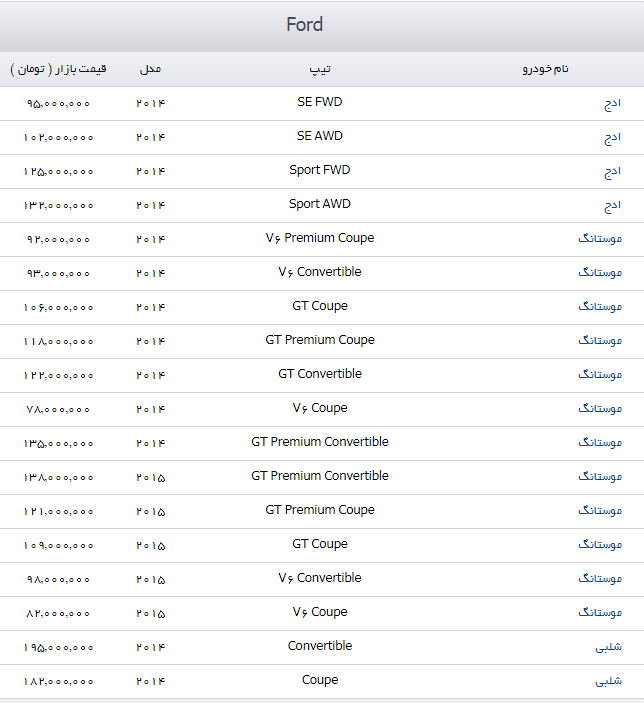The height and width of the screenshot is (703, 644).
Task: Open موستانگ link for 2015 GT Premium Coupe
Action: 600,510
